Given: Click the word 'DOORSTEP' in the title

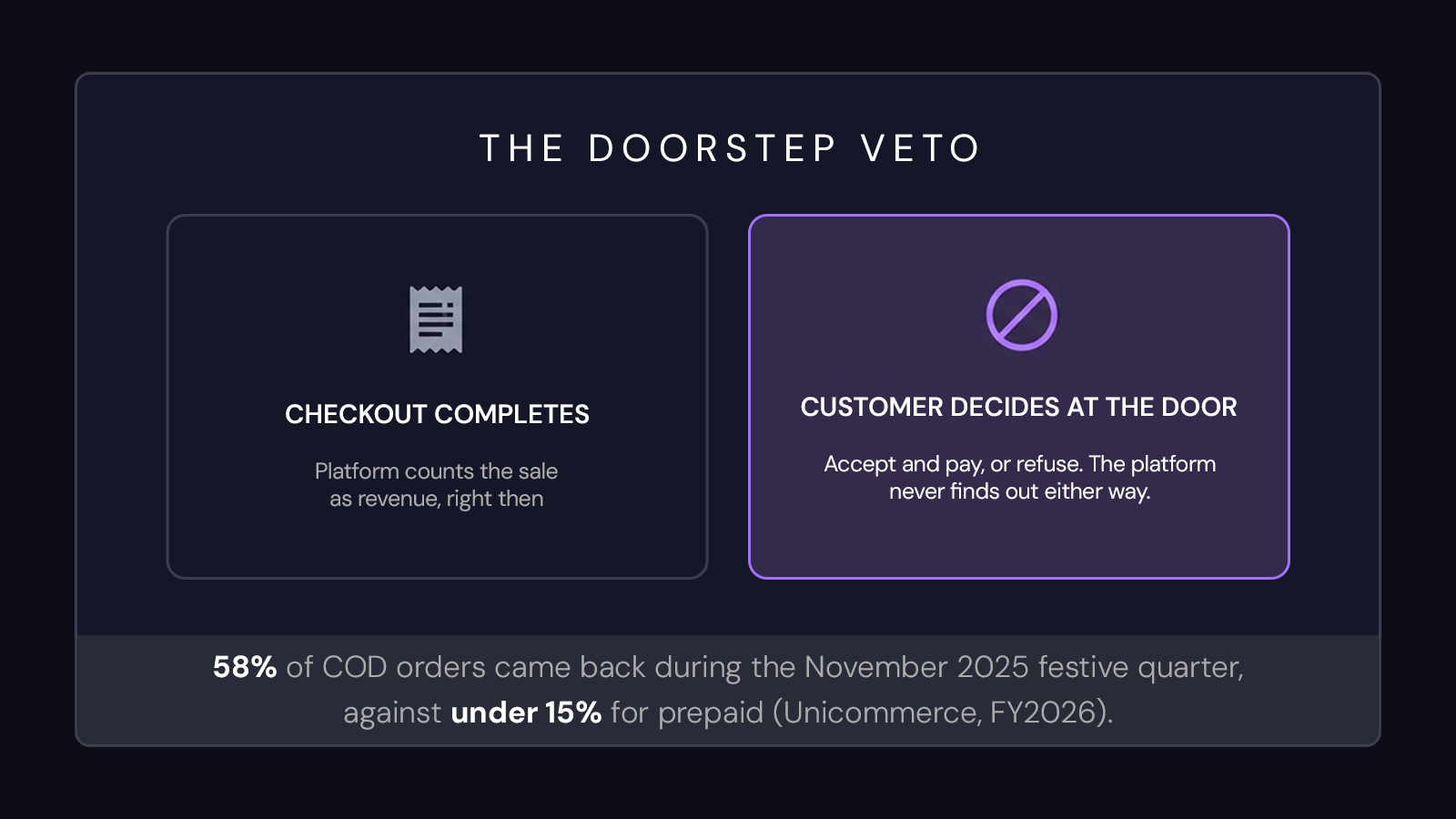Looking at the screenshot, I should tap(712, 148).
